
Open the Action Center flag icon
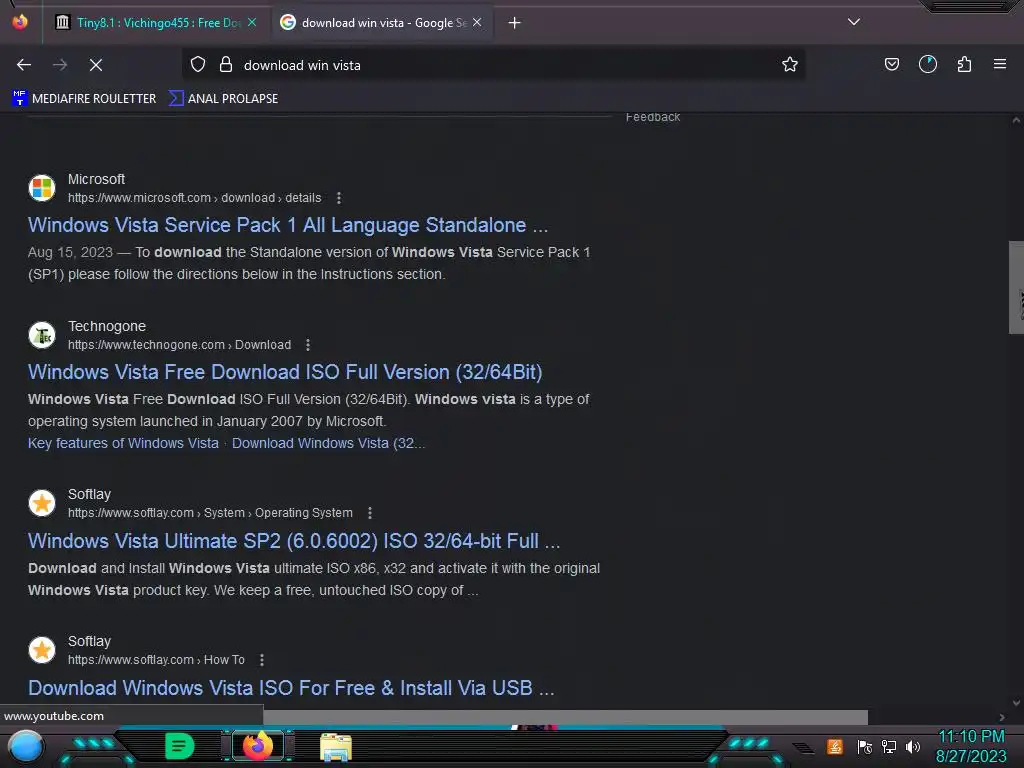pyautogui.click(x=865, y=746)
